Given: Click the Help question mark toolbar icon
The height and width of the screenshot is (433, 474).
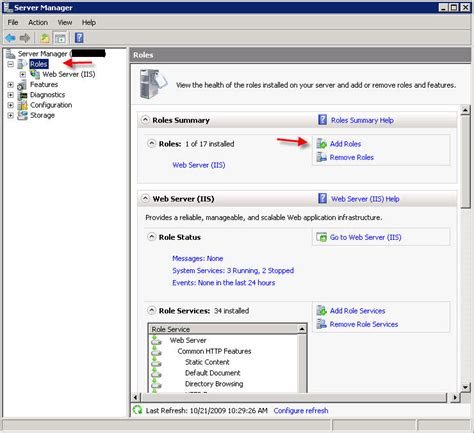Looking at the screenshot, I should [79, 38].
